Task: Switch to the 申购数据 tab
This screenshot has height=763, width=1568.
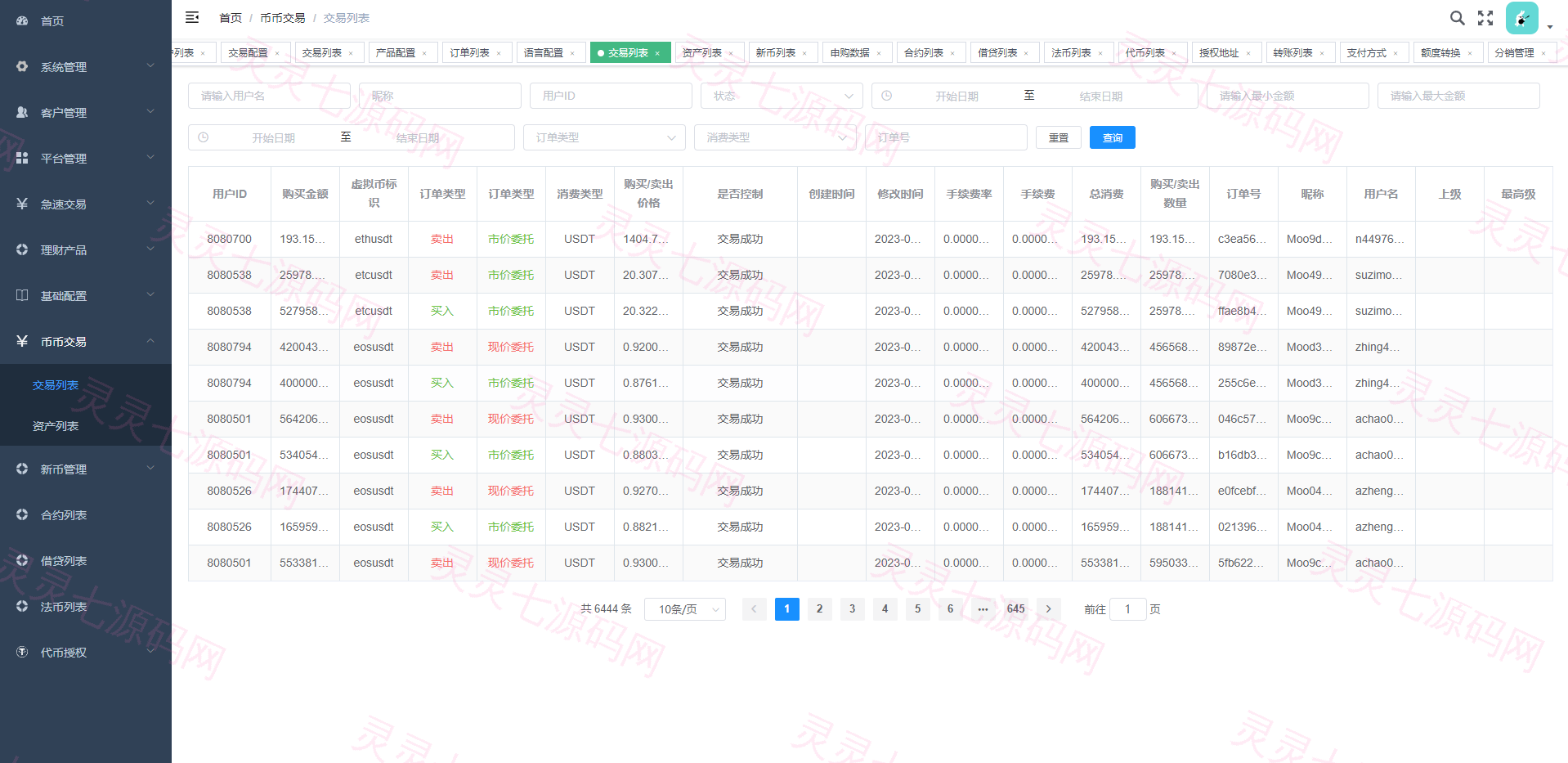Action: 857,52
